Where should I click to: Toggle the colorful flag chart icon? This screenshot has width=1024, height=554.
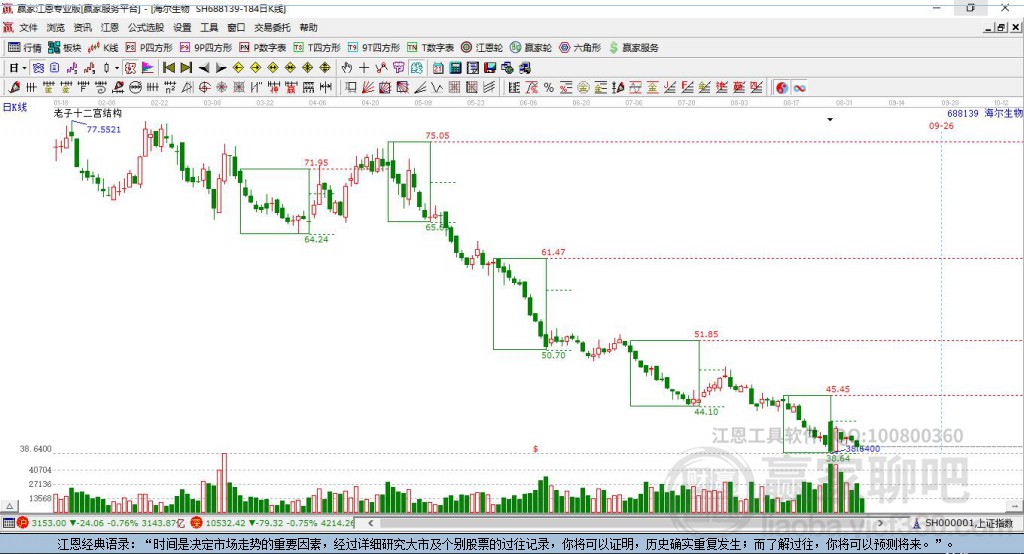click(148, 68)
